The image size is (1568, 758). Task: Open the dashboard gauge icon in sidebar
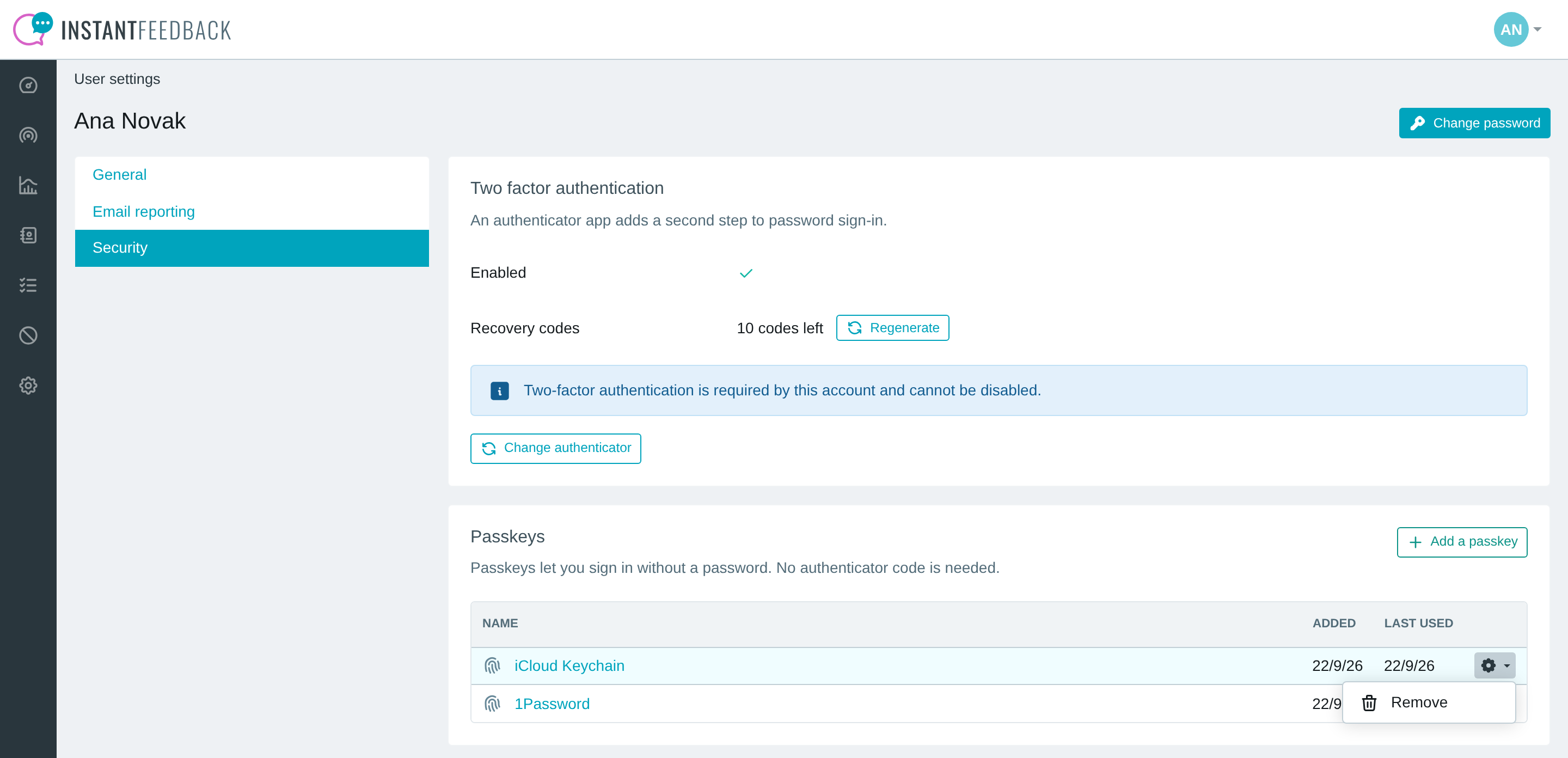[x=28, y=85]
